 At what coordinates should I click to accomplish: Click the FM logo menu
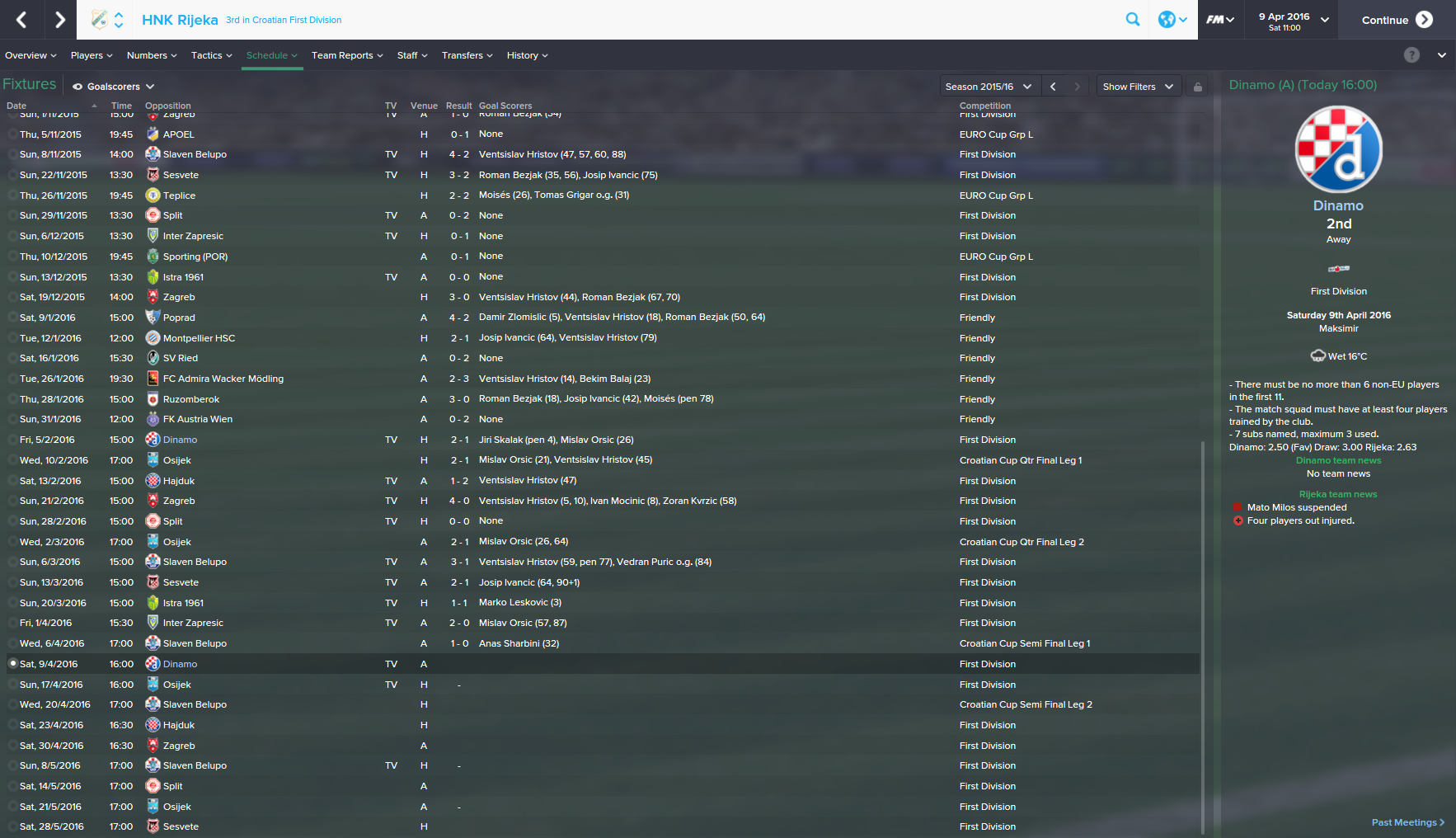[1220, 20]
